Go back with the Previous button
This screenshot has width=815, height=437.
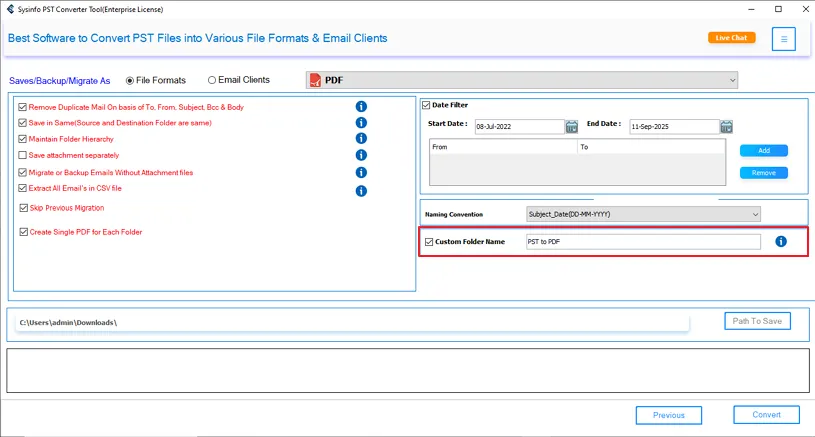[x=669, y=415]
